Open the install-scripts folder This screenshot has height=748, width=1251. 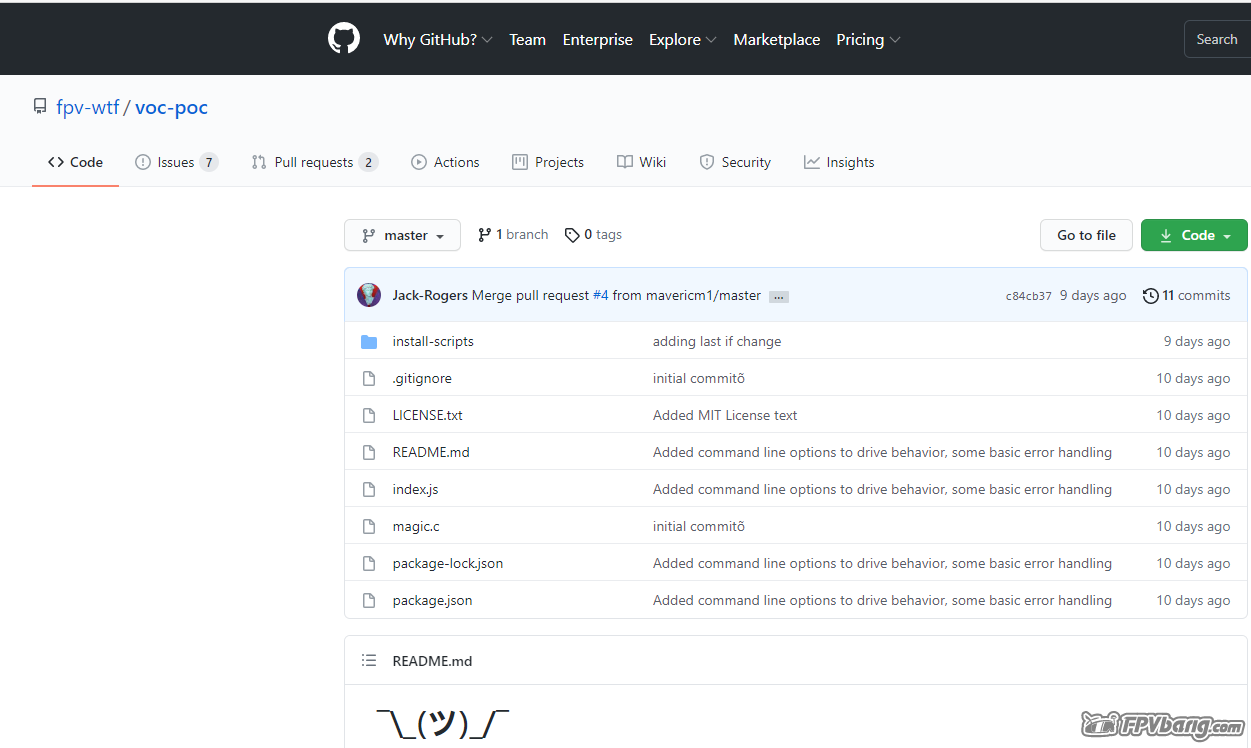point(433,342)
